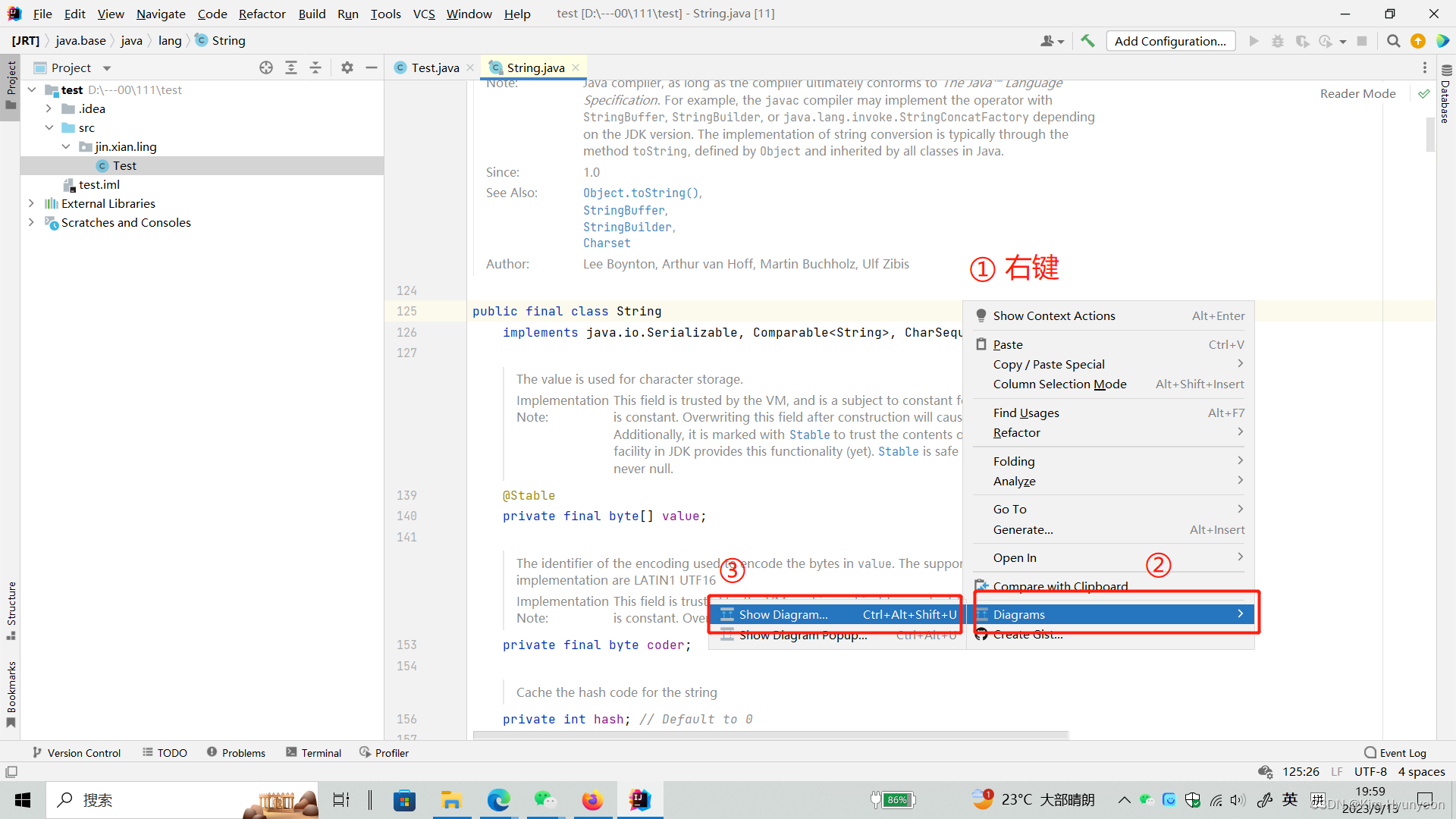Click Expand All icon in Project panel
Screen dimensions: 1456x819
(x=291, y=67)
